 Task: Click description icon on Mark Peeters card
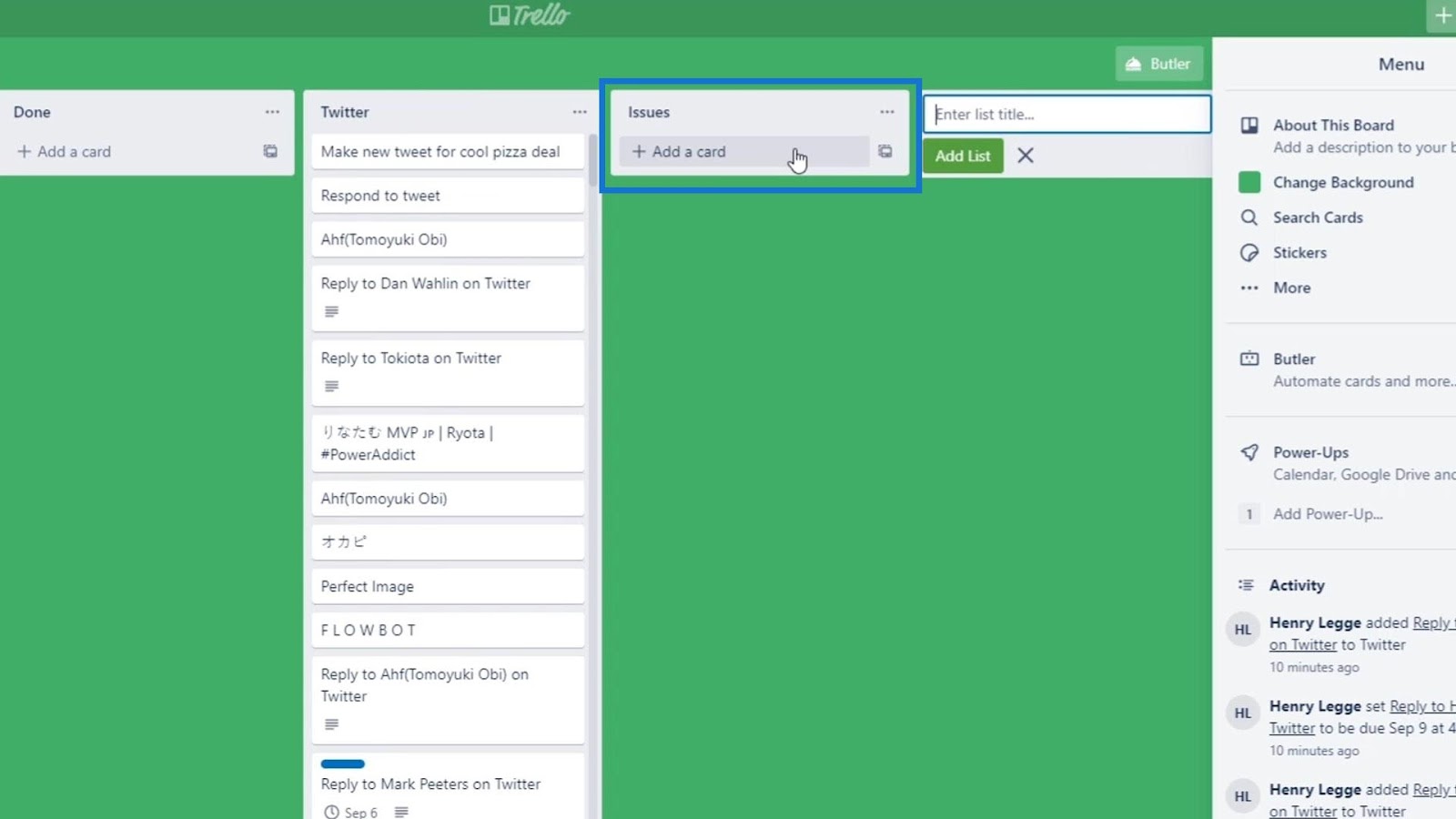(x=401, y=812)
